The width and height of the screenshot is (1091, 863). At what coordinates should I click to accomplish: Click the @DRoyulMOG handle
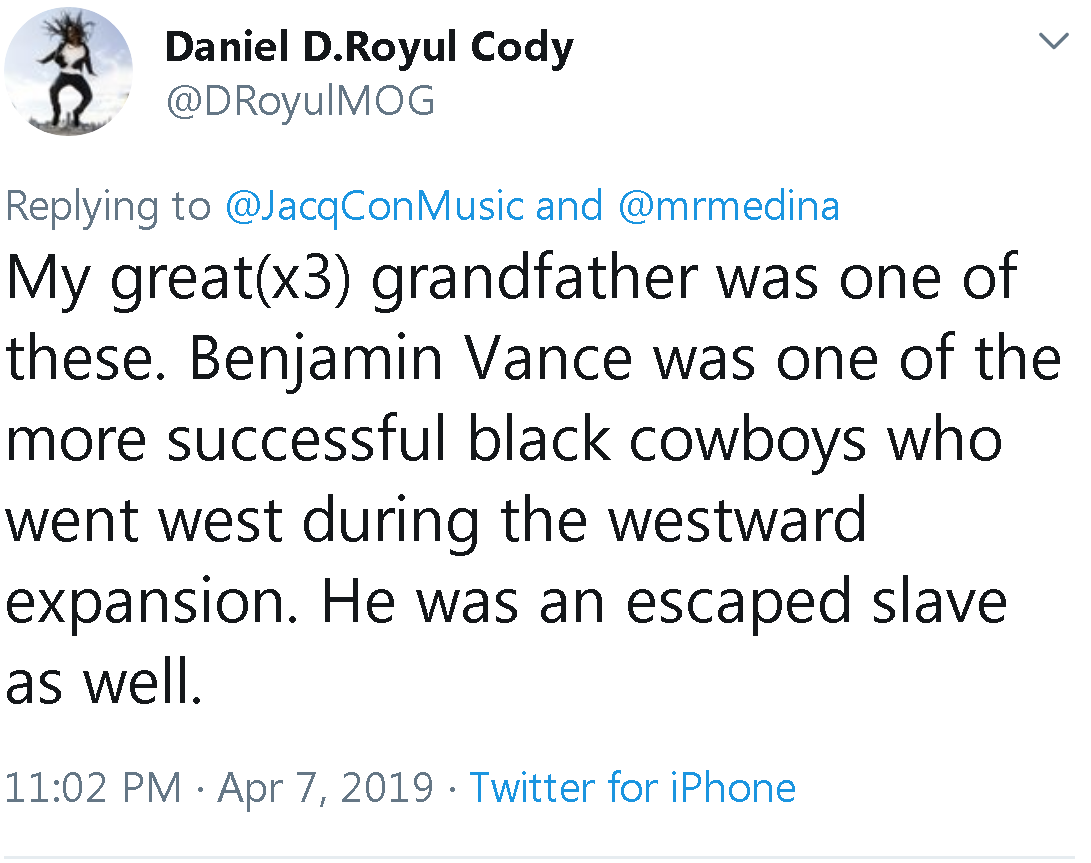point(300,101)
